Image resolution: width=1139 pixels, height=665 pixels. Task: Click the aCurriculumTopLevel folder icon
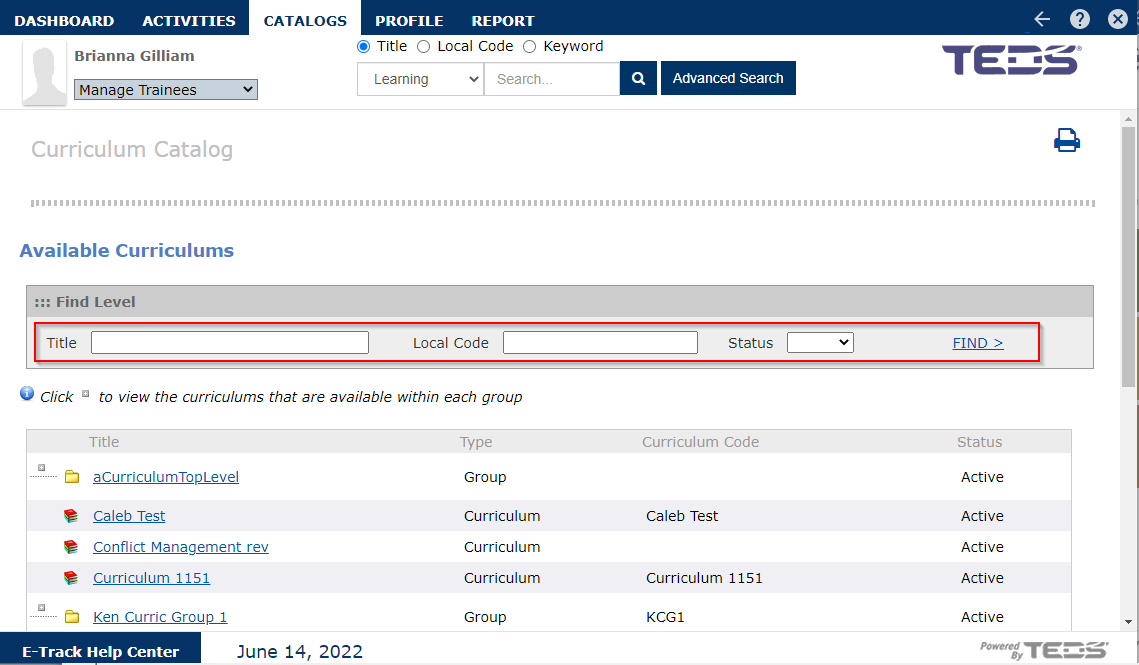tap(72, 477)
